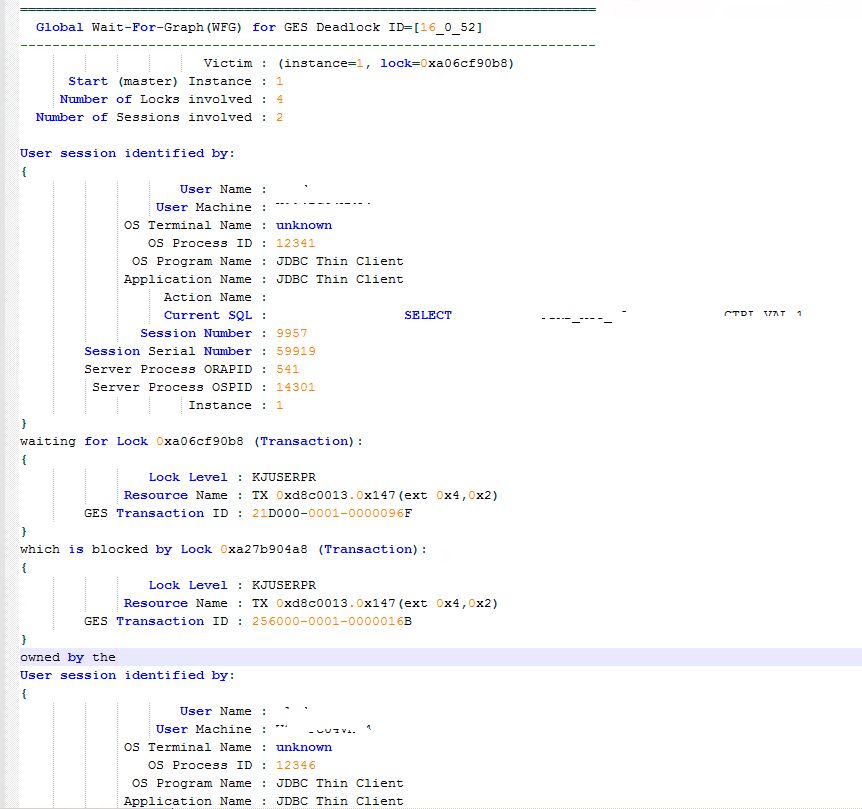The height and width of the screenshot is (809, 862).
Task: Click the Number of Locks involved value 4
Action: (x=280, y=99)
